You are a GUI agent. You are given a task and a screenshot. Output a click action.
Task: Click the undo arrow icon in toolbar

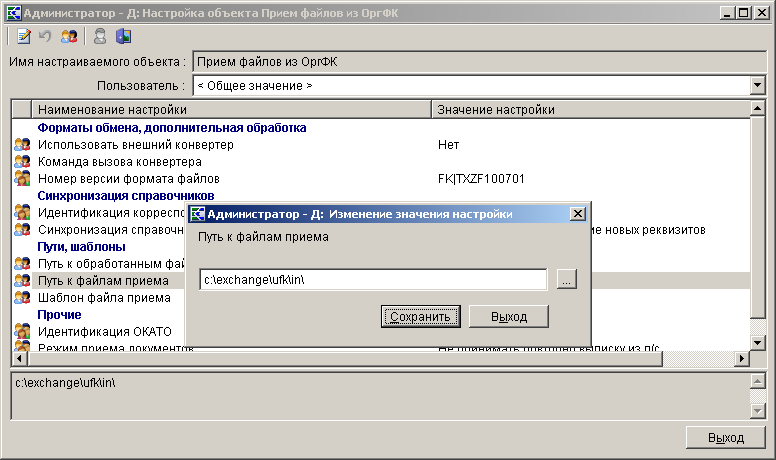tap(45, 37)
